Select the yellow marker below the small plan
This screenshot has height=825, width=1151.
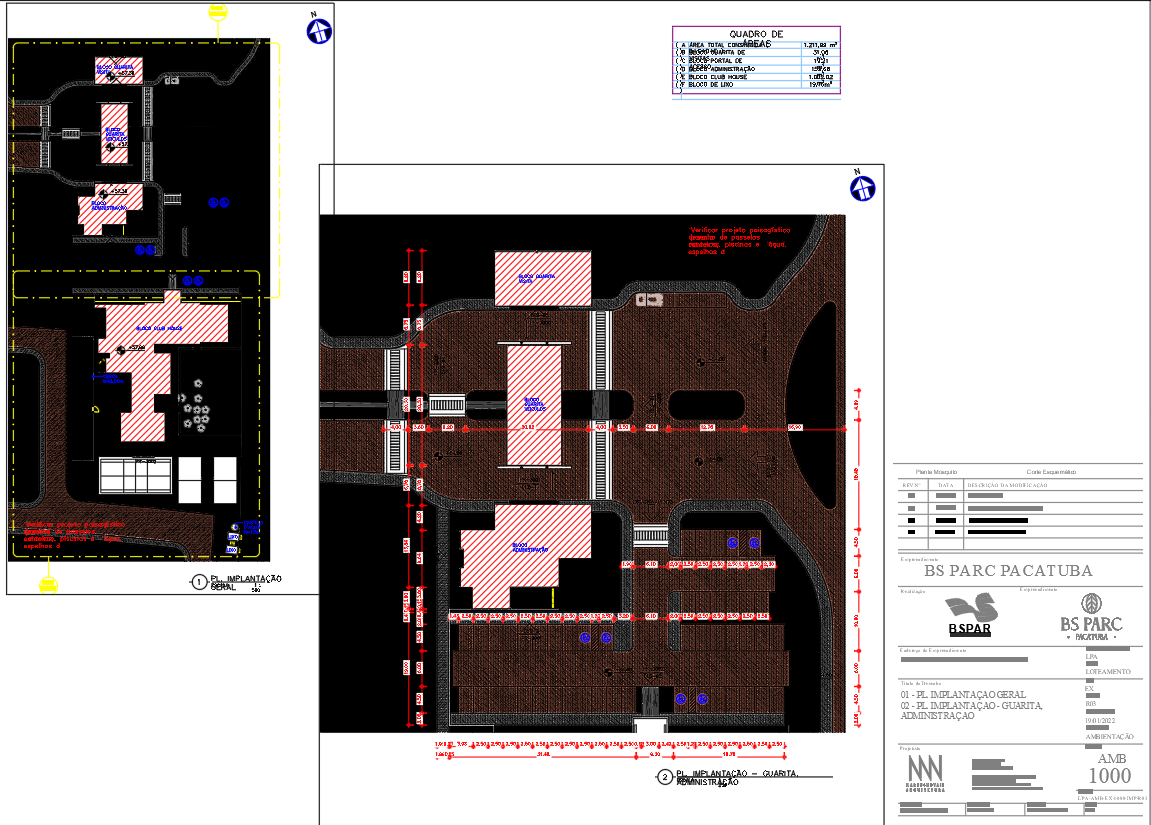[47, 584]
